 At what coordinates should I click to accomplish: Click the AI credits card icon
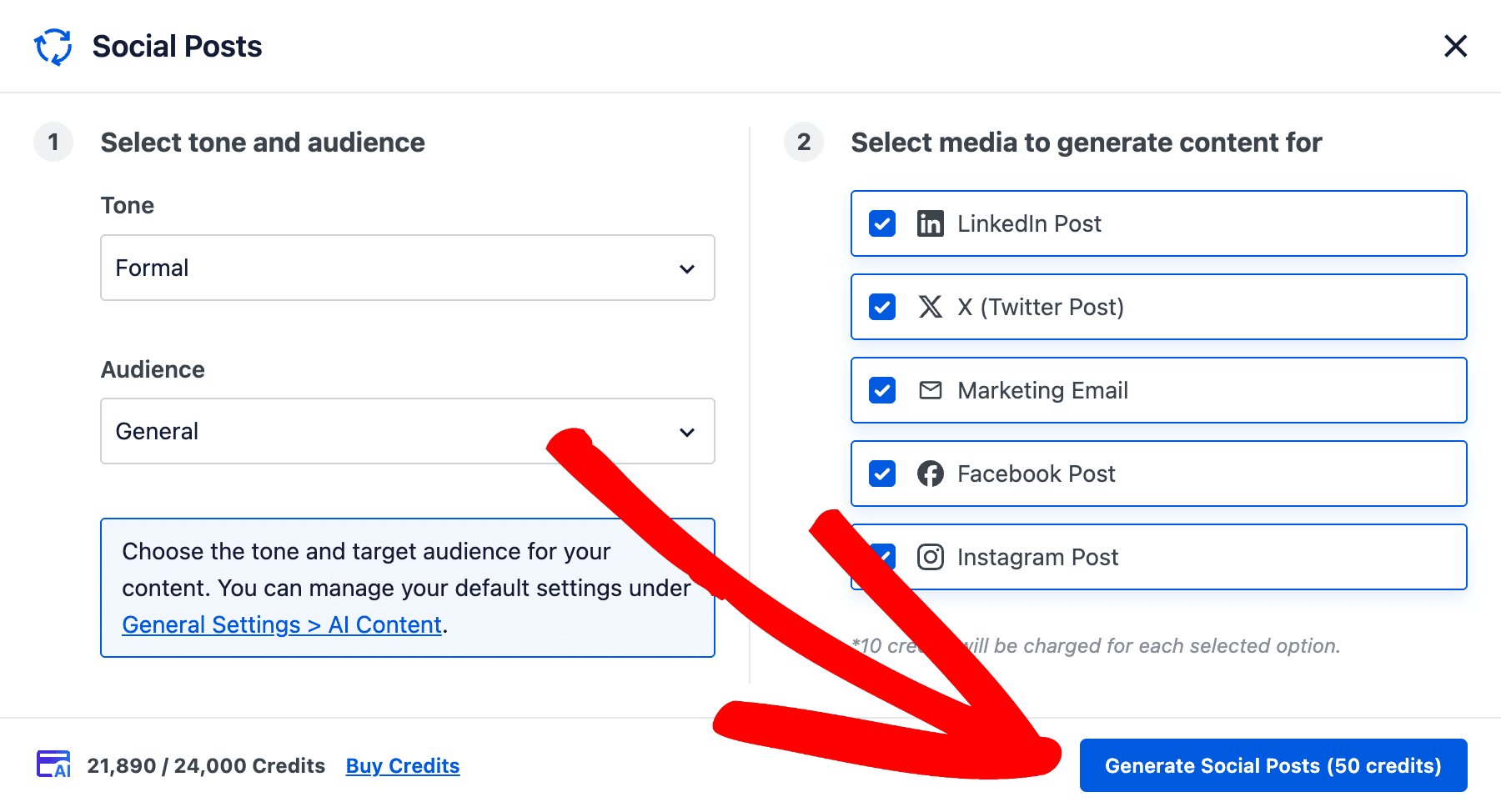tap(53, 764)
